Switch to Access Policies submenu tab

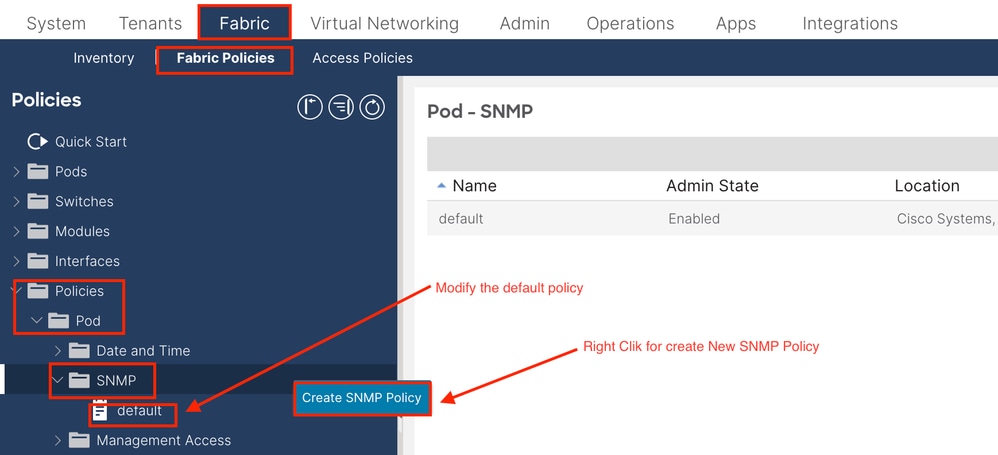pos(362,58)
